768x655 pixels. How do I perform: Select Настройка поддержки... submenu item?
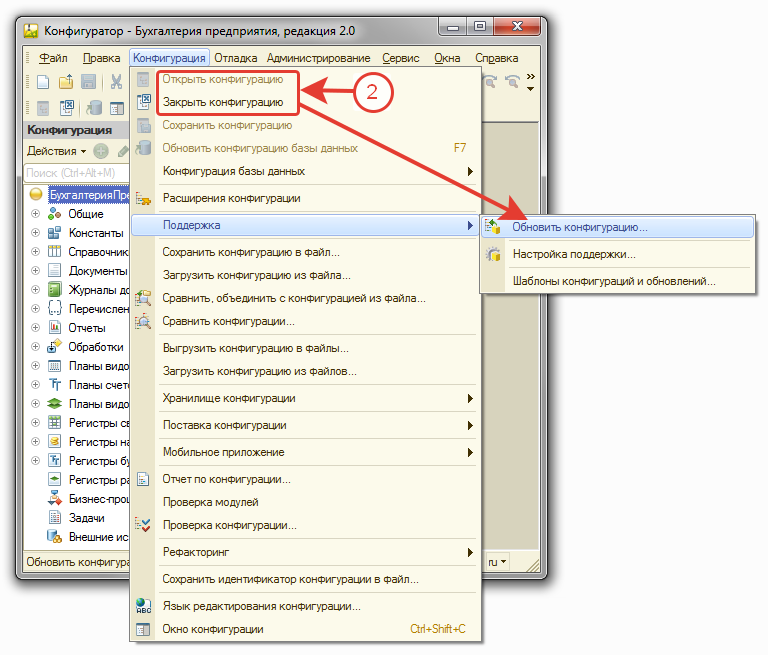click(x=617, y=254)
